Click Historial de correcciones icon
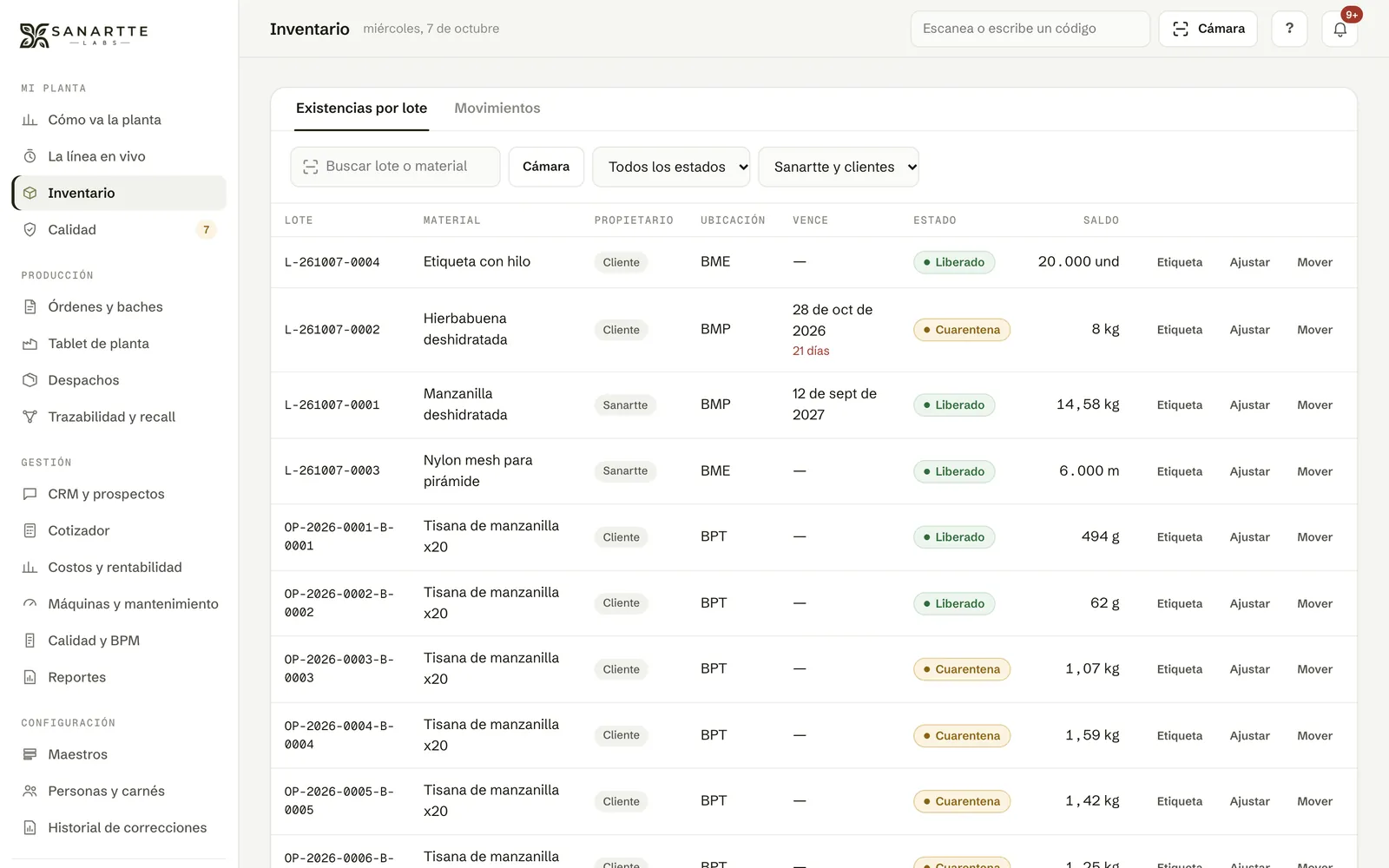 point(30,828)
